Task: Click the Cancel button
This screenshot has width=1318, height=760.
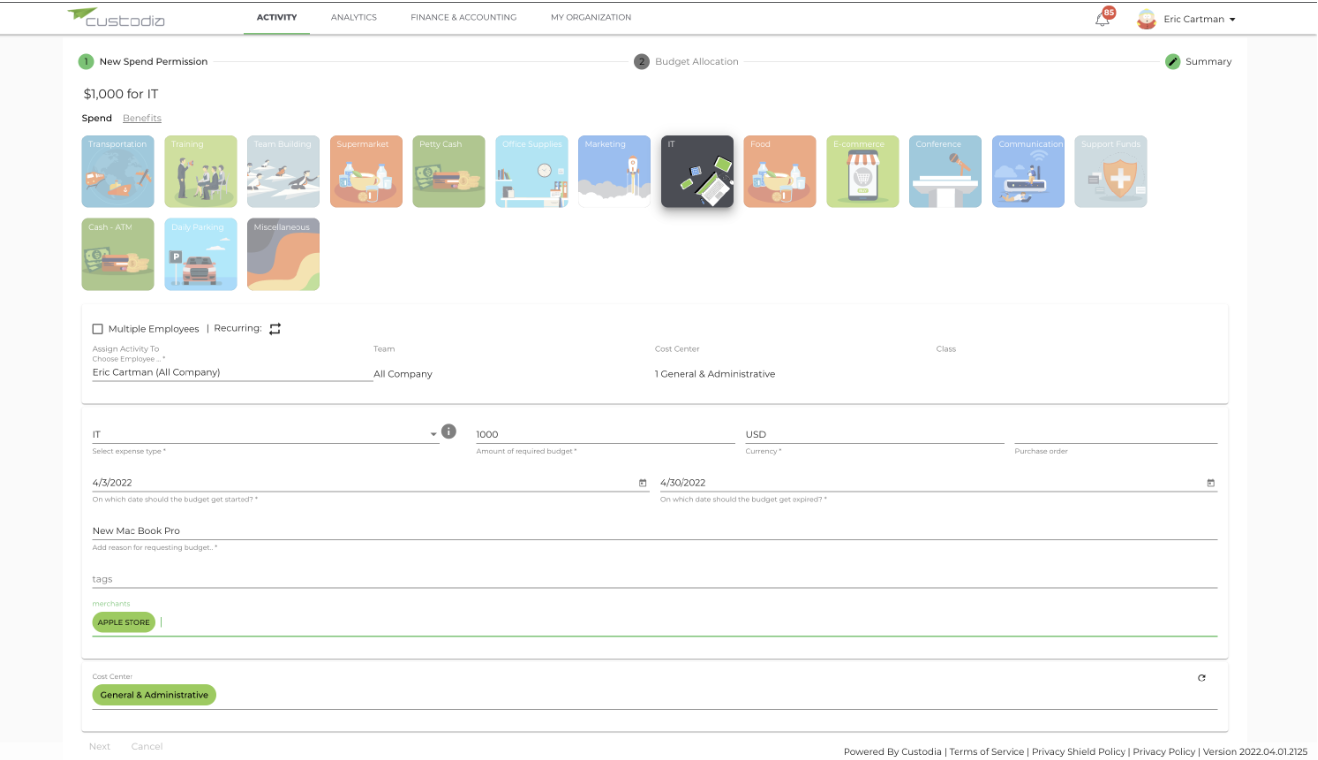Action: 147,746
